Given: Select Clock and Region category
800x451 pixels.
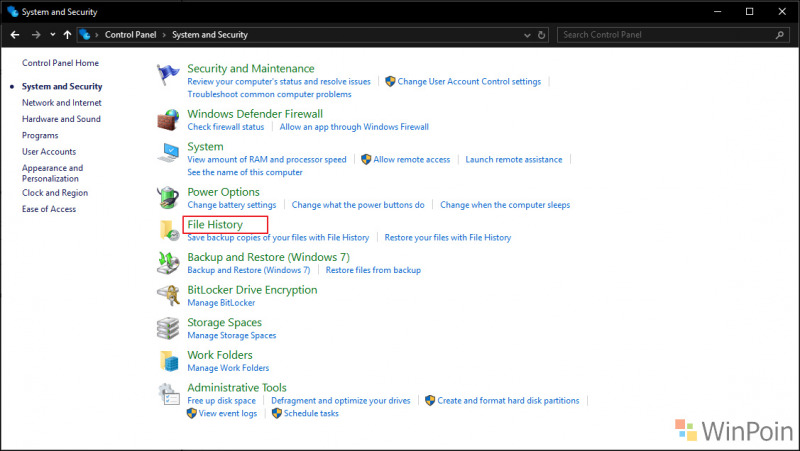Looking at the screenshot, I should pyautogui.click(x=55, y=193).
